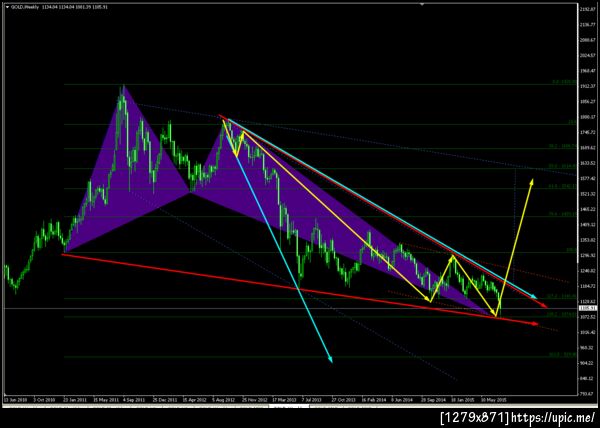
Task: Click the 1409.12 price scale label
Action: point(587,225)
